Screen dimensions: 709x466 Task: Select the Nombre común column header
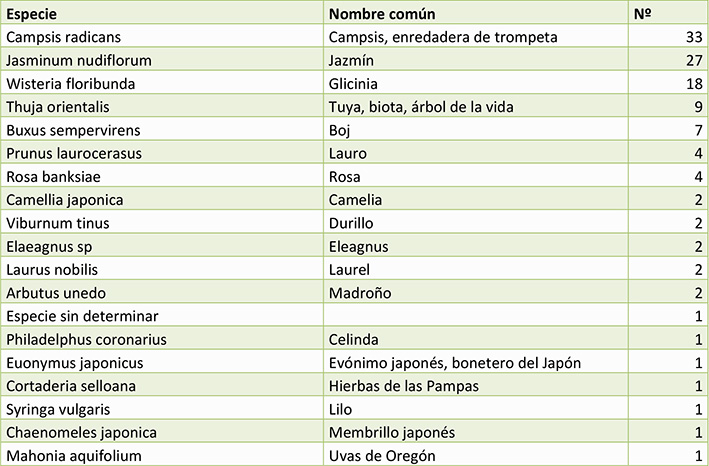(476, 13)
